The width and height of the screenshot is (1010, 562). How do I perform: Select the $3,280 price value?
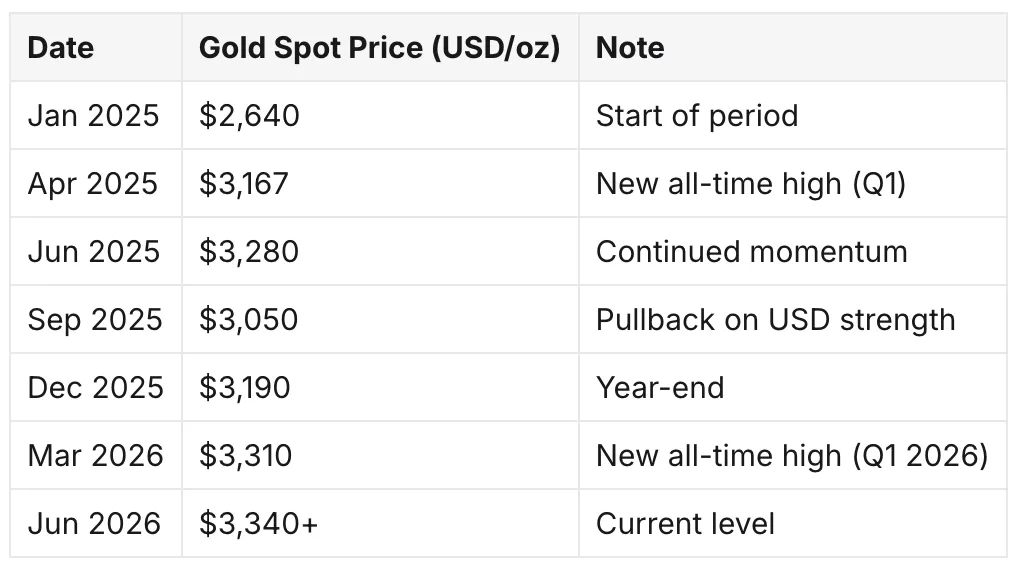249,252
